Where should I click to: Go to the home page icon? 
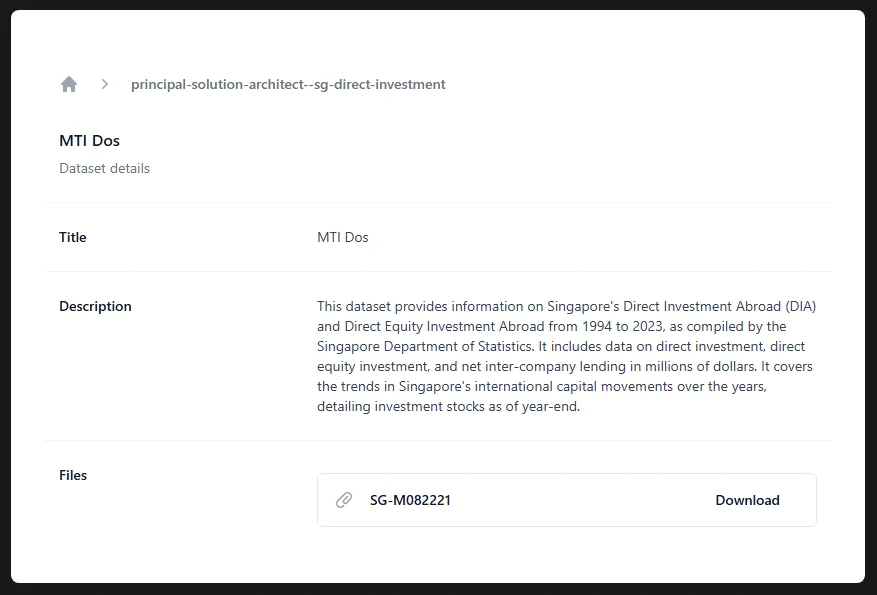pos(69,85)
